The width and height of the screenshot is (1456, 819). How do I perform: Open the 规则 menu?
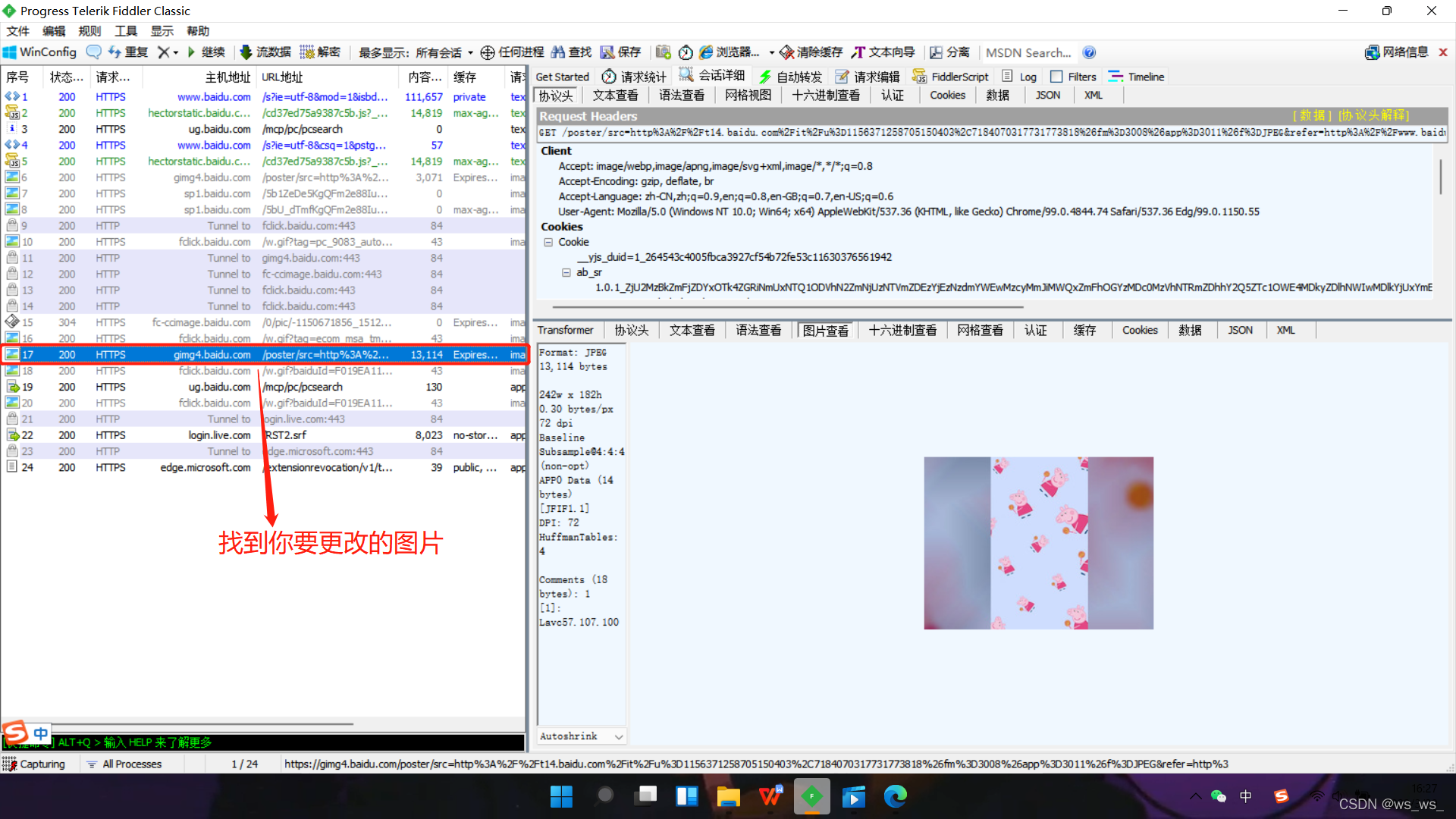[x=89, y=31]
